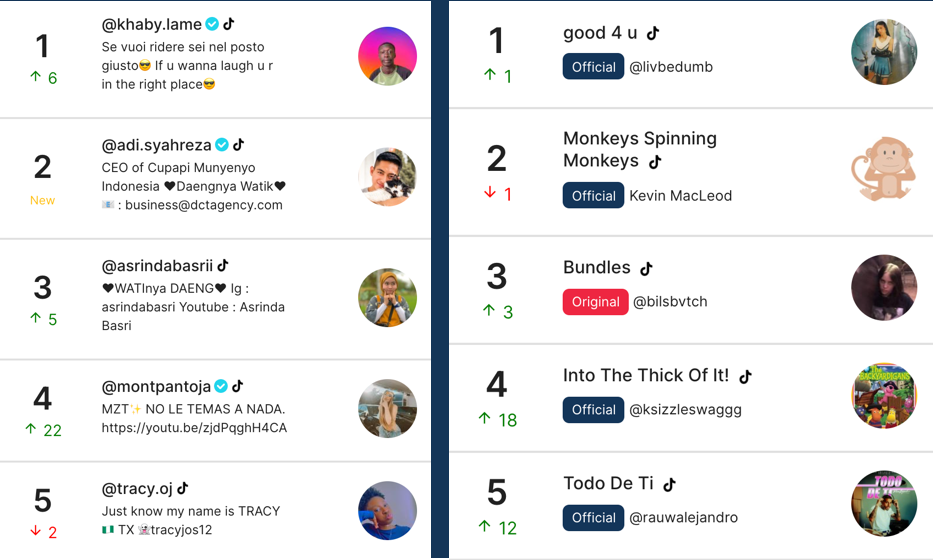This screenshot has width=933, height=560.
Task: Click monkey cover art thumbnail
Action: [884, 168]
